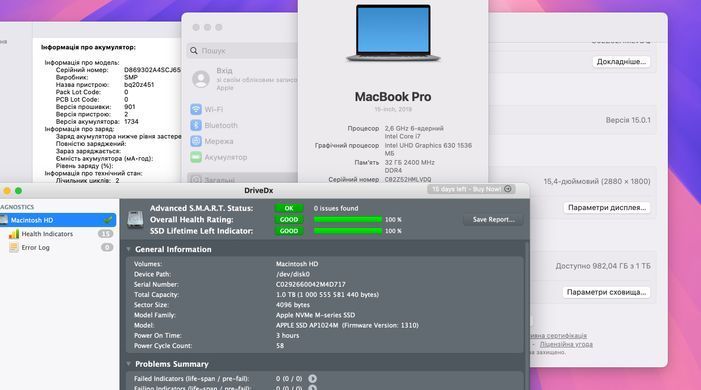701x390 pixels.
Task: Select Macintosh HD in DriveDx sidebar
Action: (x=57, y=220)
